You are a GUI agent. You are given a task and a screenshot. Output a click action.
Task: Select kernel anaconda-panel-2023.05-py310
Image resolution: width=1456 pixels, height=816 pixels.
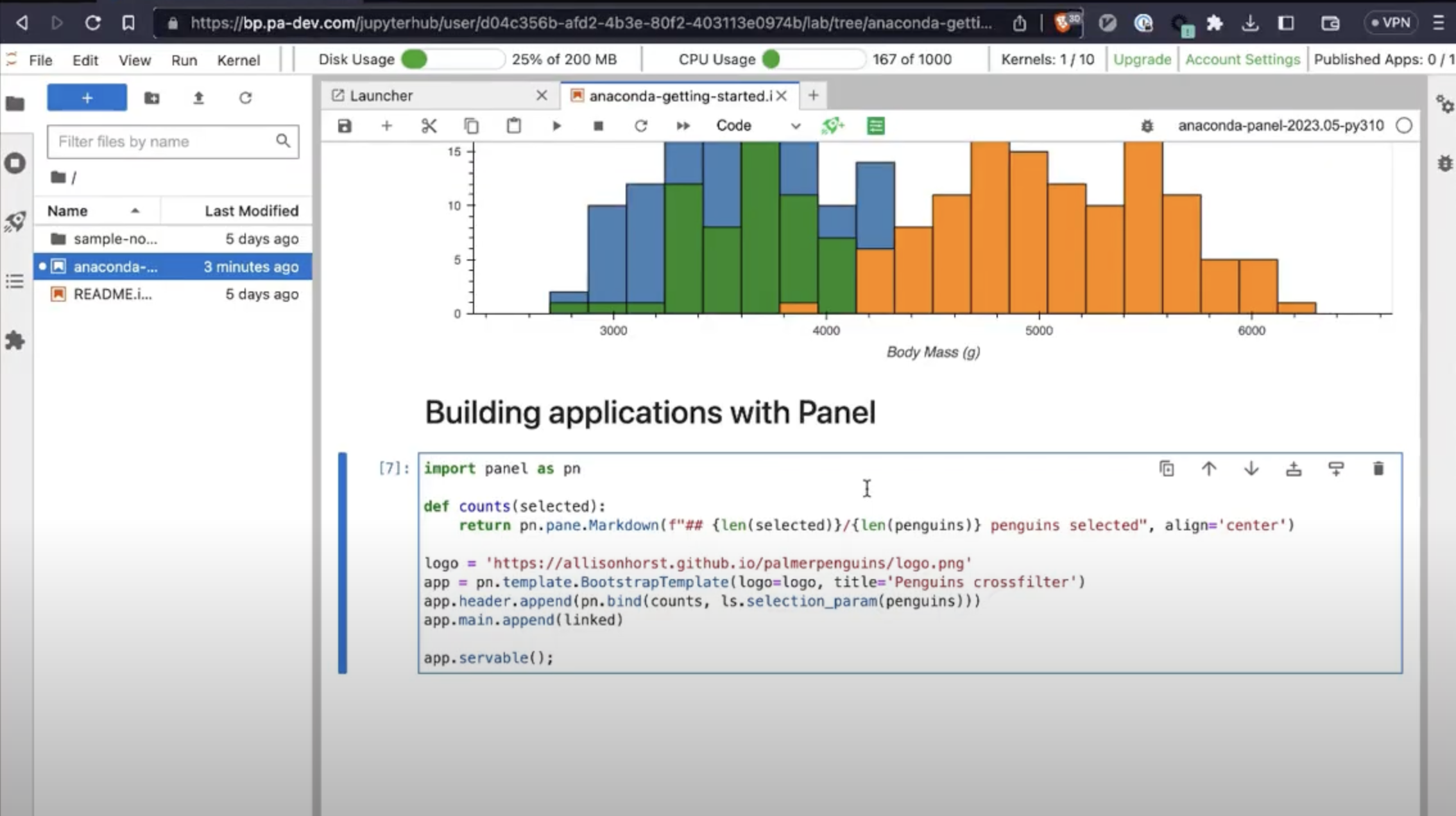(1280, 126)
